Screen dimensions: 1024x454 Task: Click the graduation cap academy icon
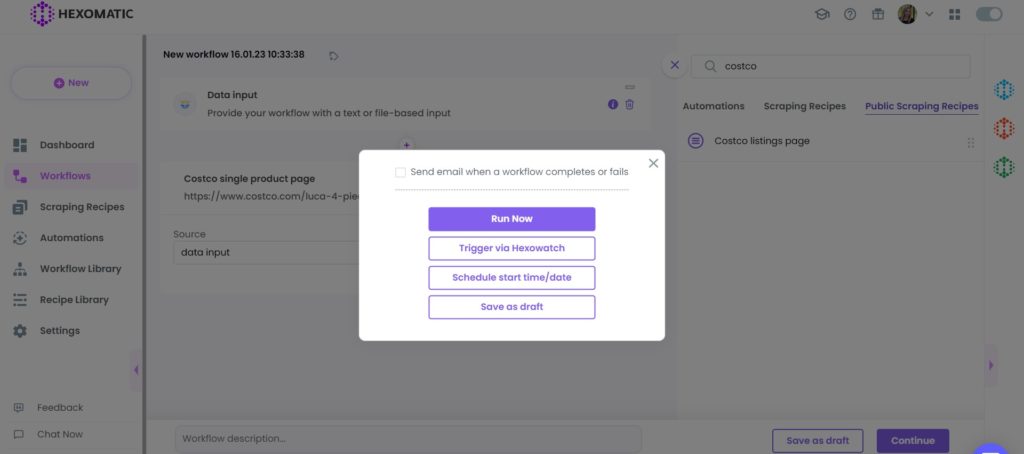pos(822,14)
